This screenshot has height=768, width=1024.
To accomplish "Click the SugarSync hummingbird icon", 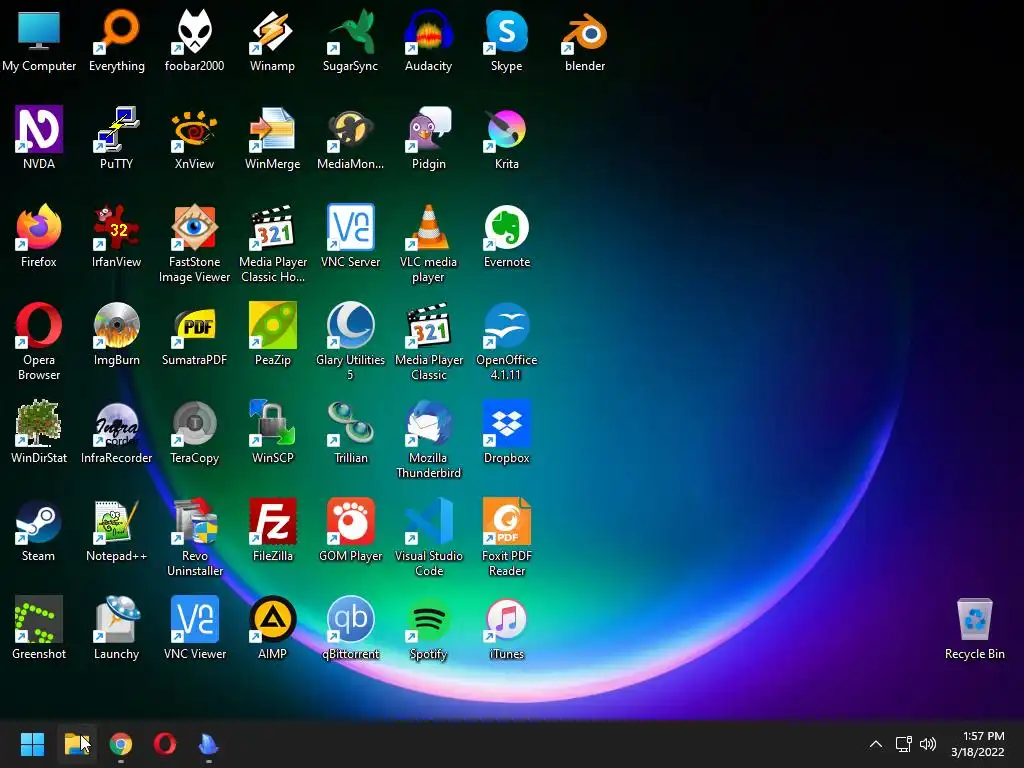I will click(x=351, y=31).
